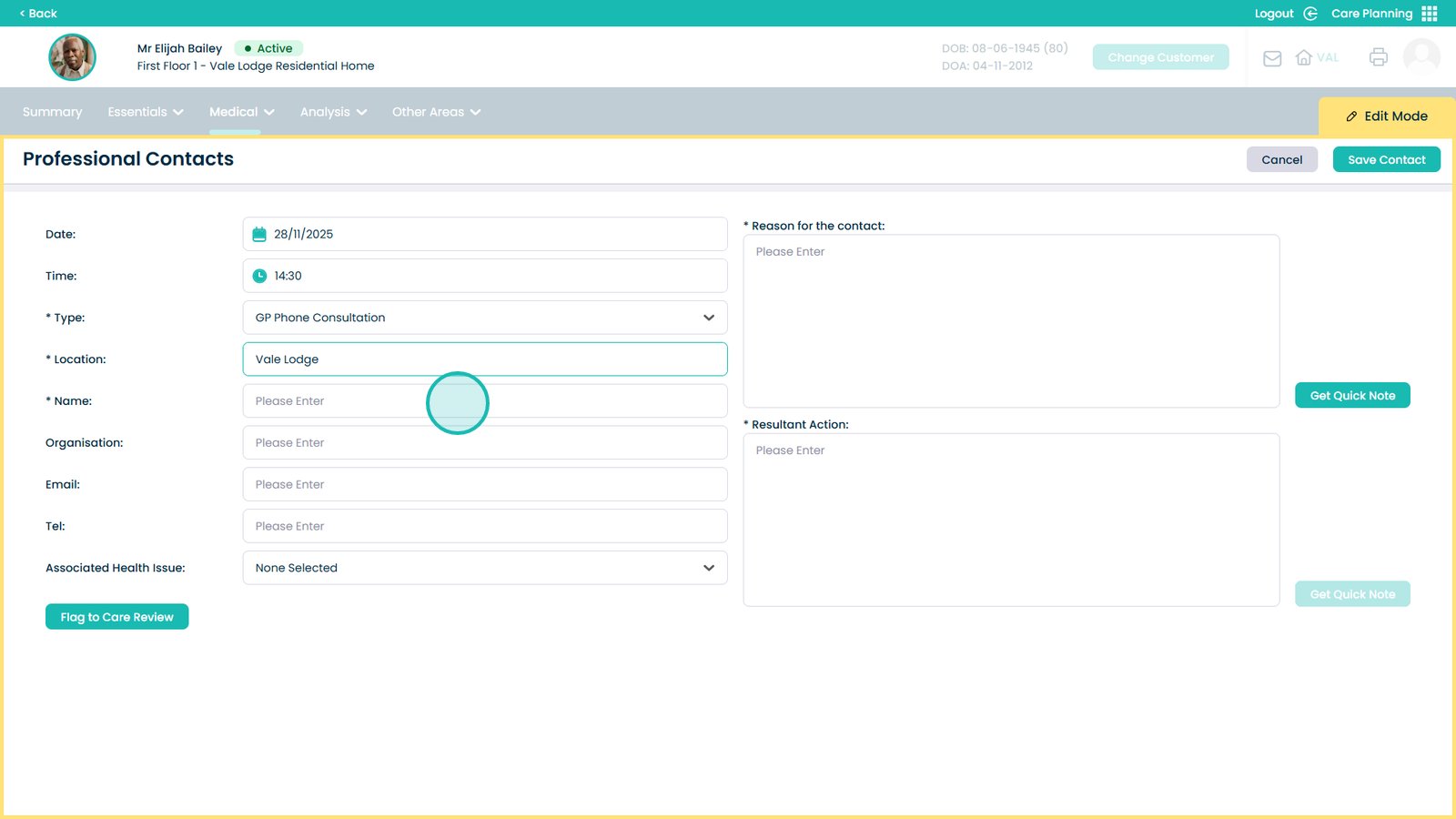Click Elijah Bailey's profile photo
The height and width of the screenshot is (819, 1456).
pos(72,57)
